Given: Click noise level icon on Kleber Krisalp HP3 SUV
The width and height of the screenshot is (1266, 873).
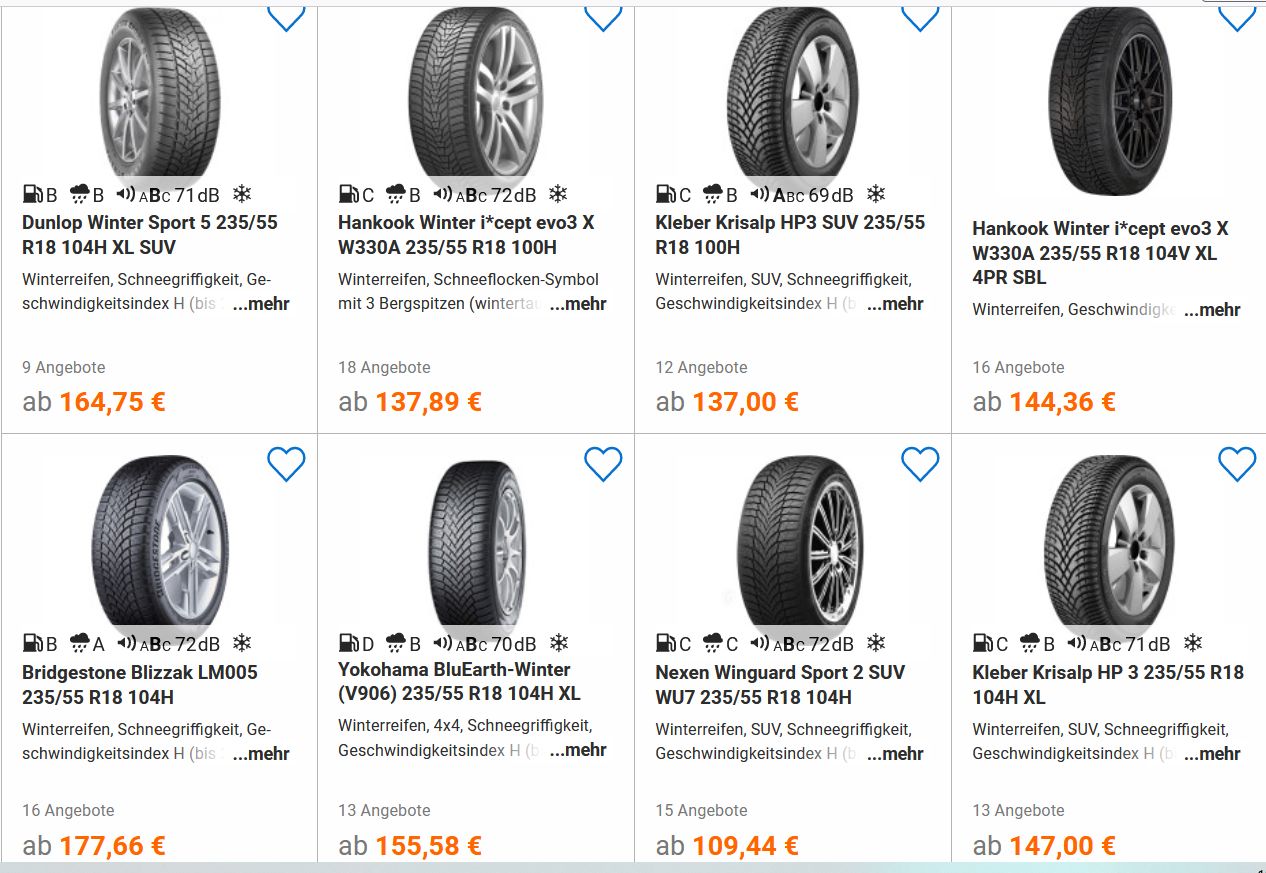Looking at the screenshot, I should [760, 194].
